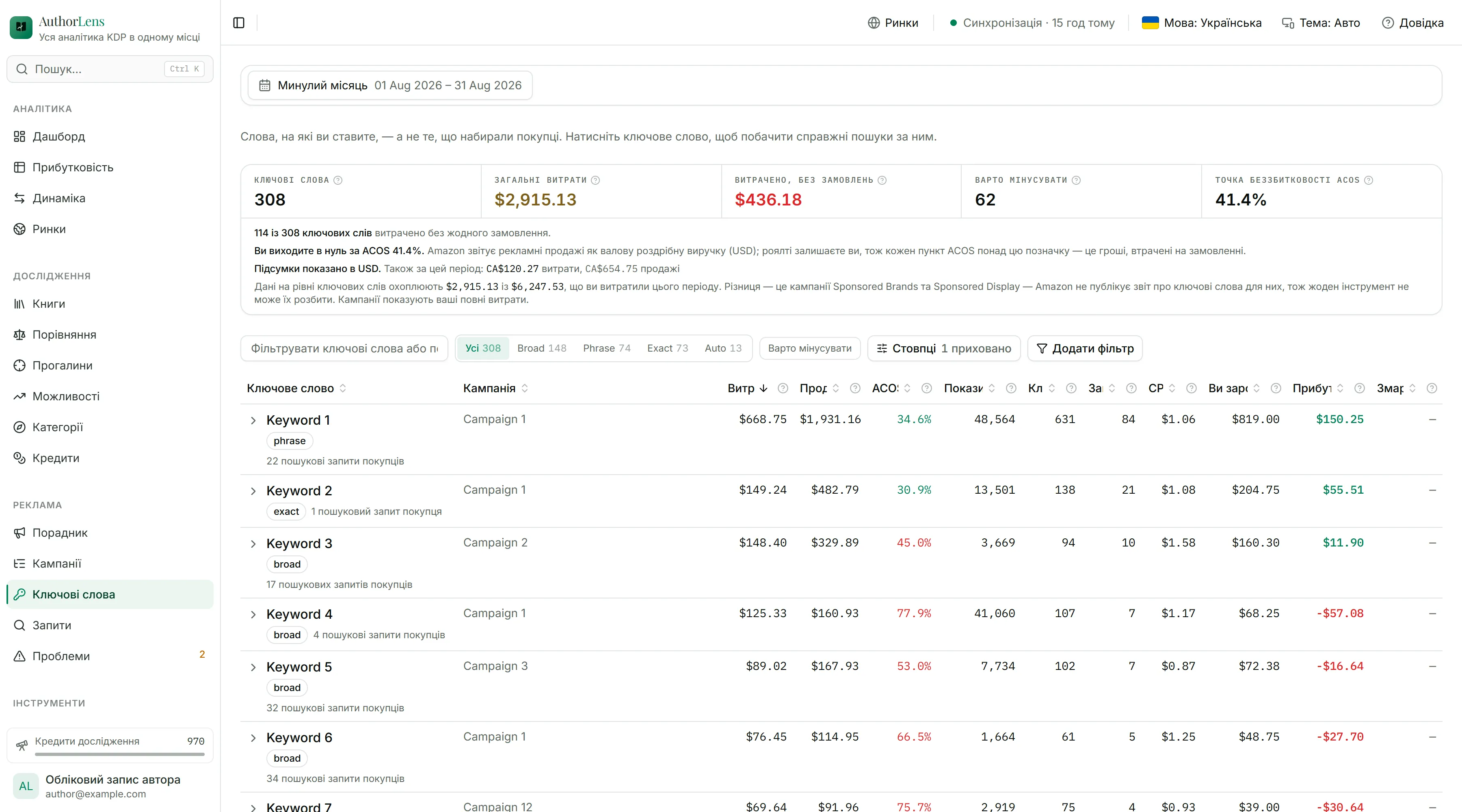Select the Broad 148 tab
Image resolution: width=1462 pixels, height=812 pixels.
pos(541,348)
